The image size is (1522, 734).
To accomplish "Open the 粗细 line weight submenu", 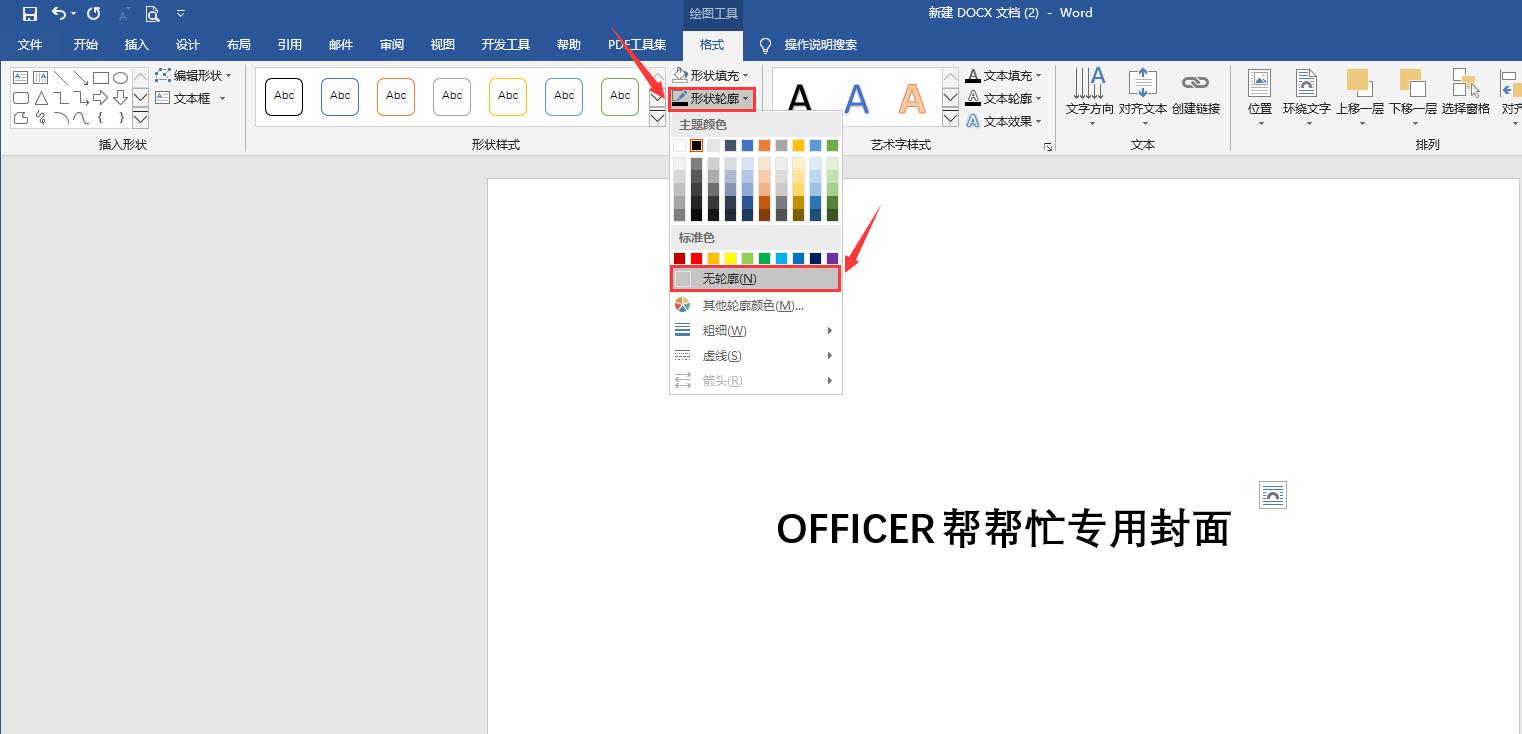I will (x=722, y=330).
